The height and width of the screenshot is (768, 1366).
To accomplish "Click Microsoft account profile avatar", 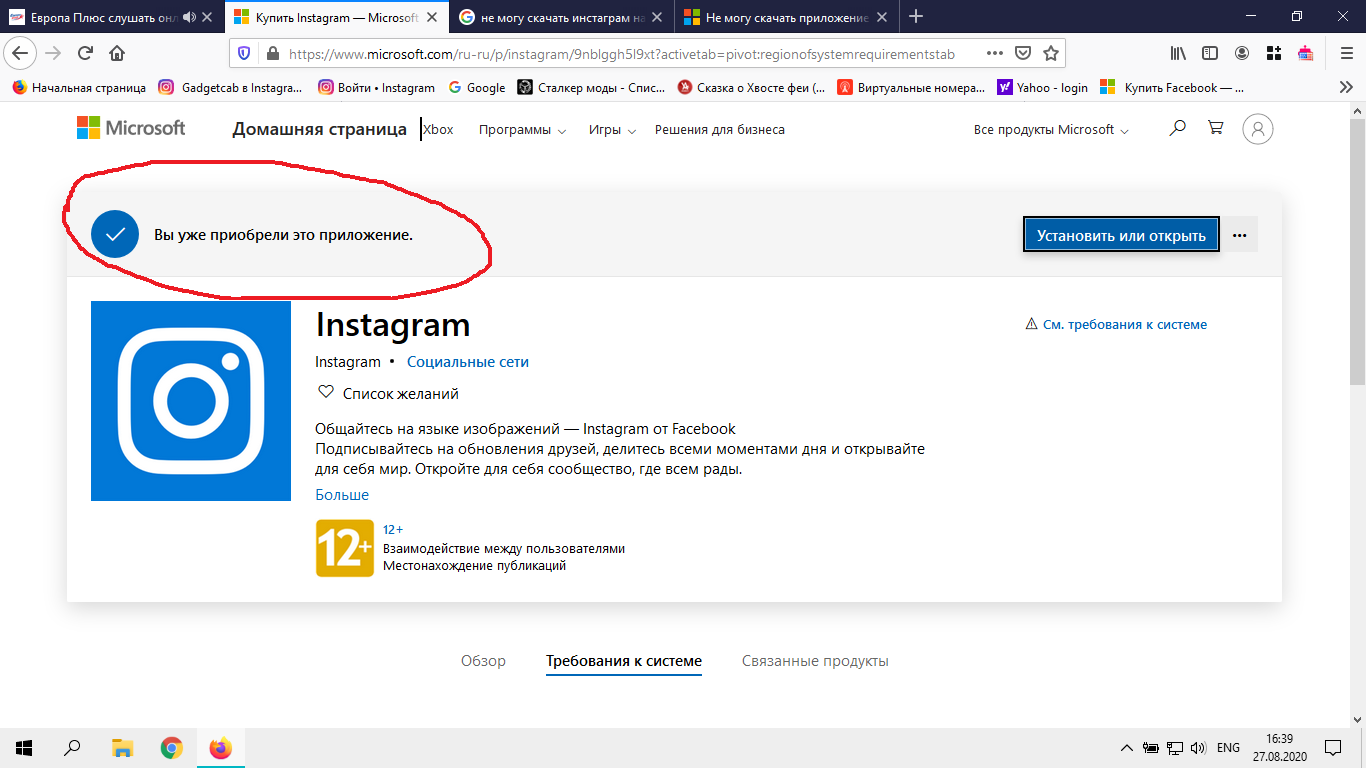I will pyautogui.click(x=1258, y=129).
